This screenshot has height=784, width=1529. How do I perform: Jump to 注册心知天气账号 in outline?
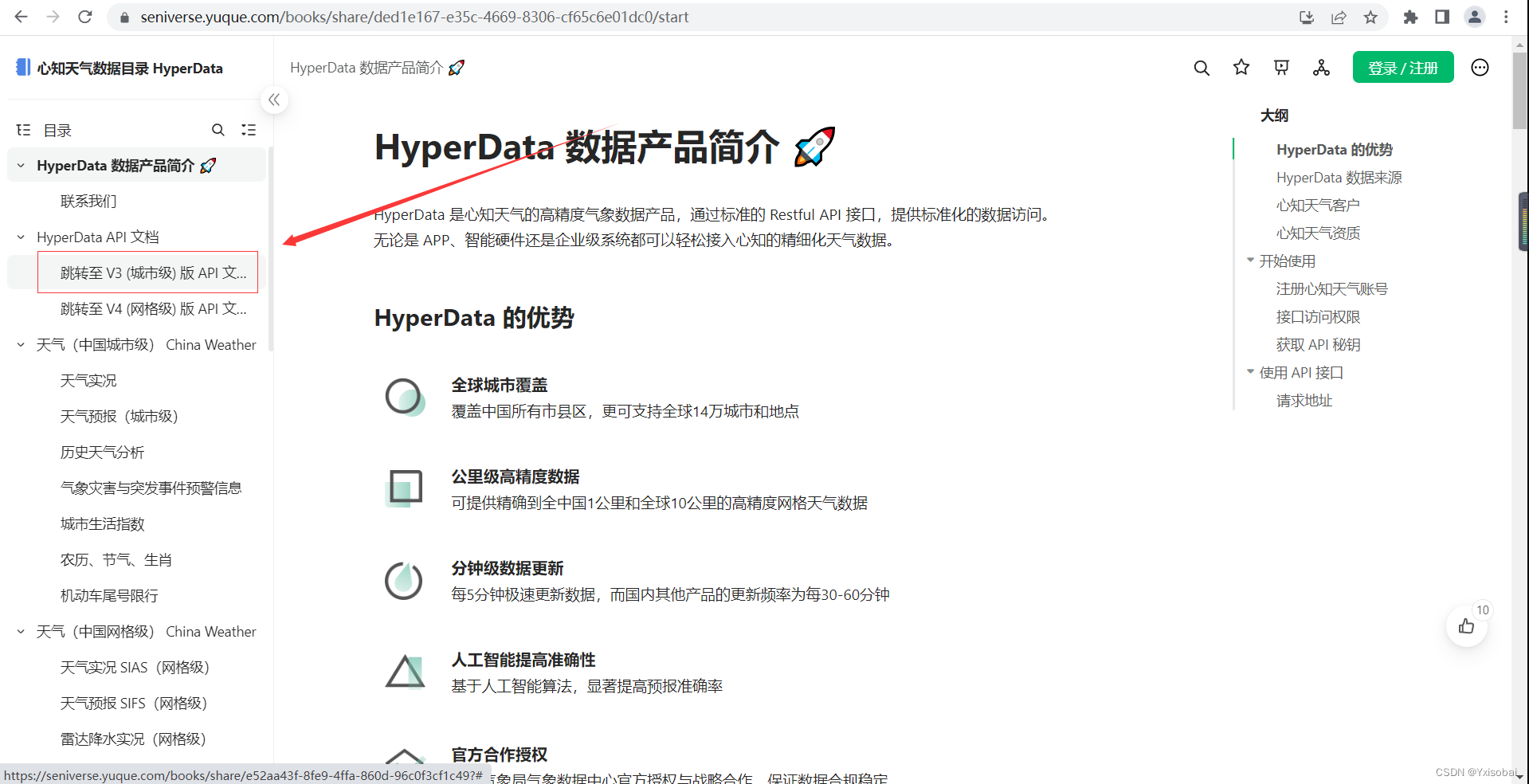(1332, 289)
